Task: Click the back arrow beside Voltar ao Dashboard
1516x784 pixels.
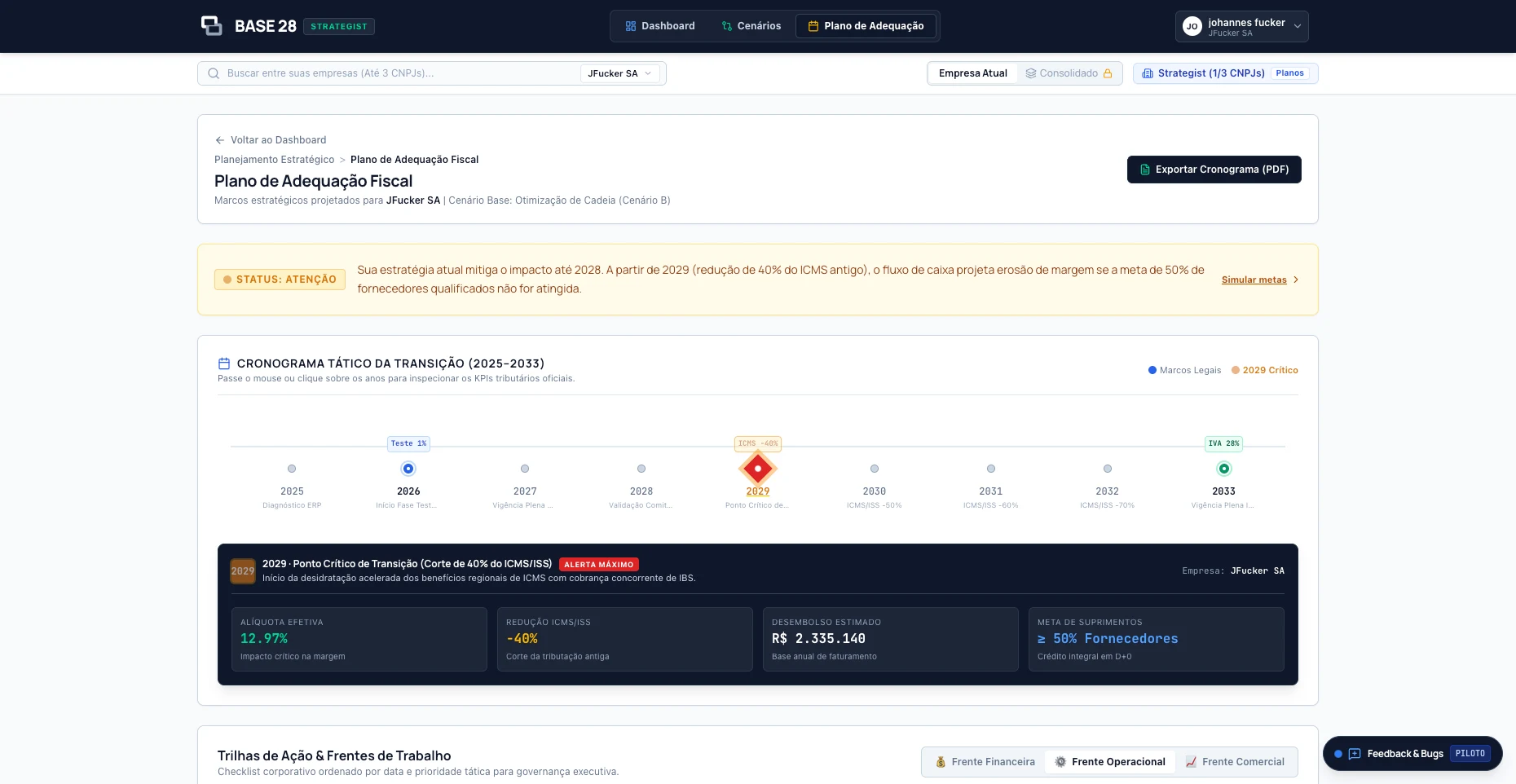Action: click(x=220, y=140)
